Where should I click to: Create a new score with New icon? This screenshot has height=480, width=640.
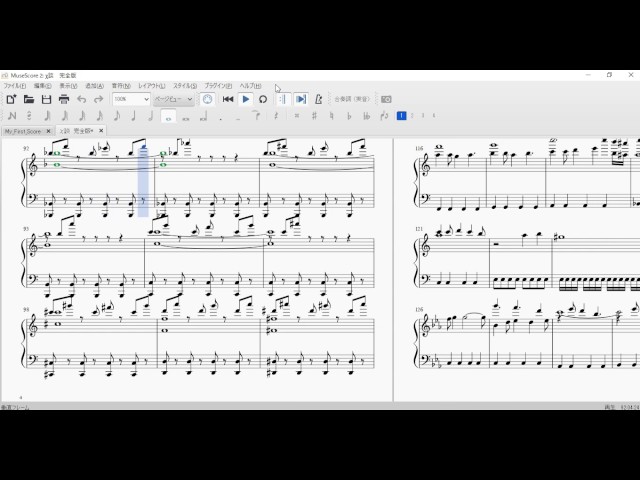(11, 99)
